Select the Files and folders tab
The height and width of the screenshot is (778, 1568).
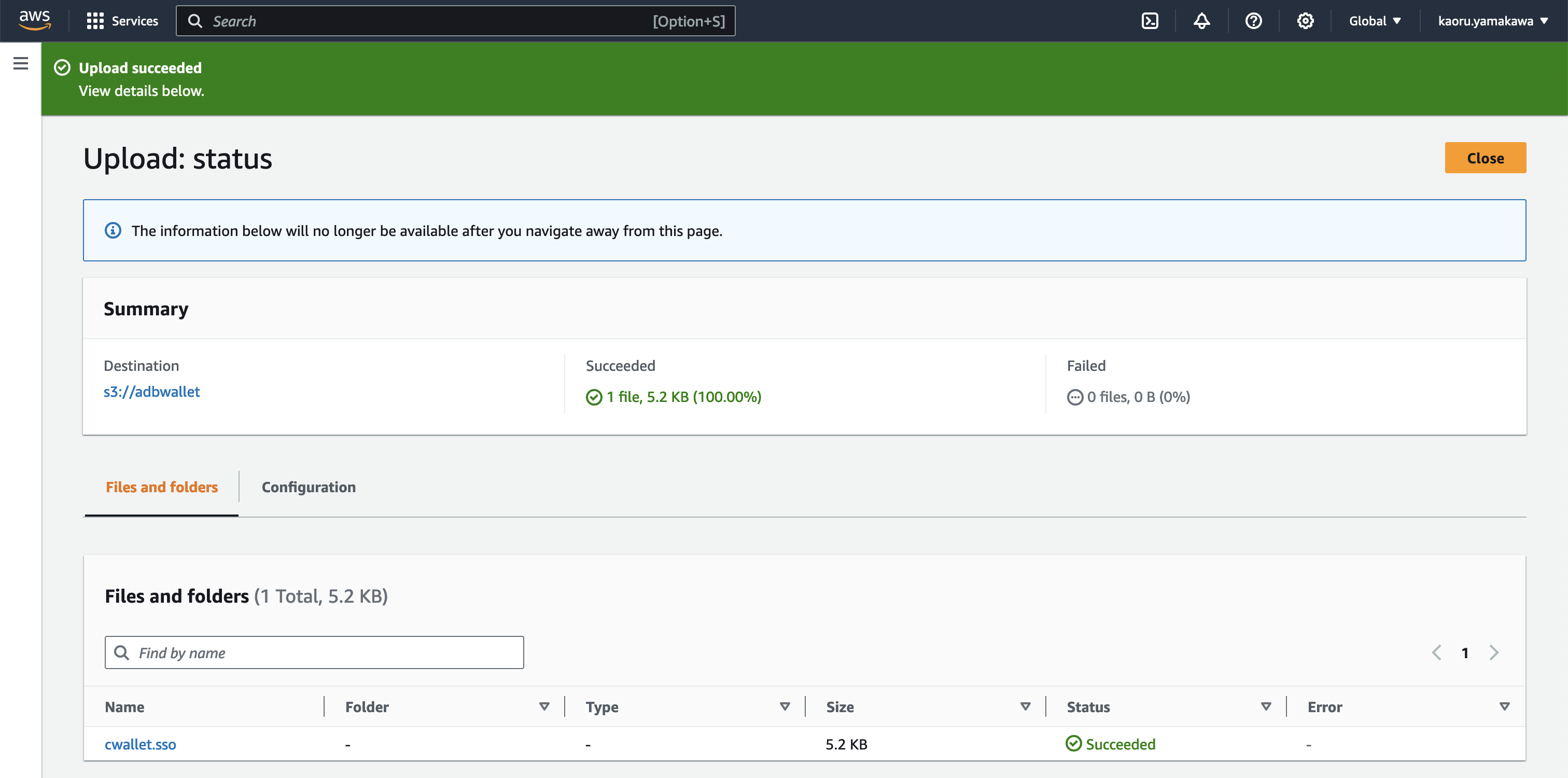pyautogui.click(x=162, y=487)
